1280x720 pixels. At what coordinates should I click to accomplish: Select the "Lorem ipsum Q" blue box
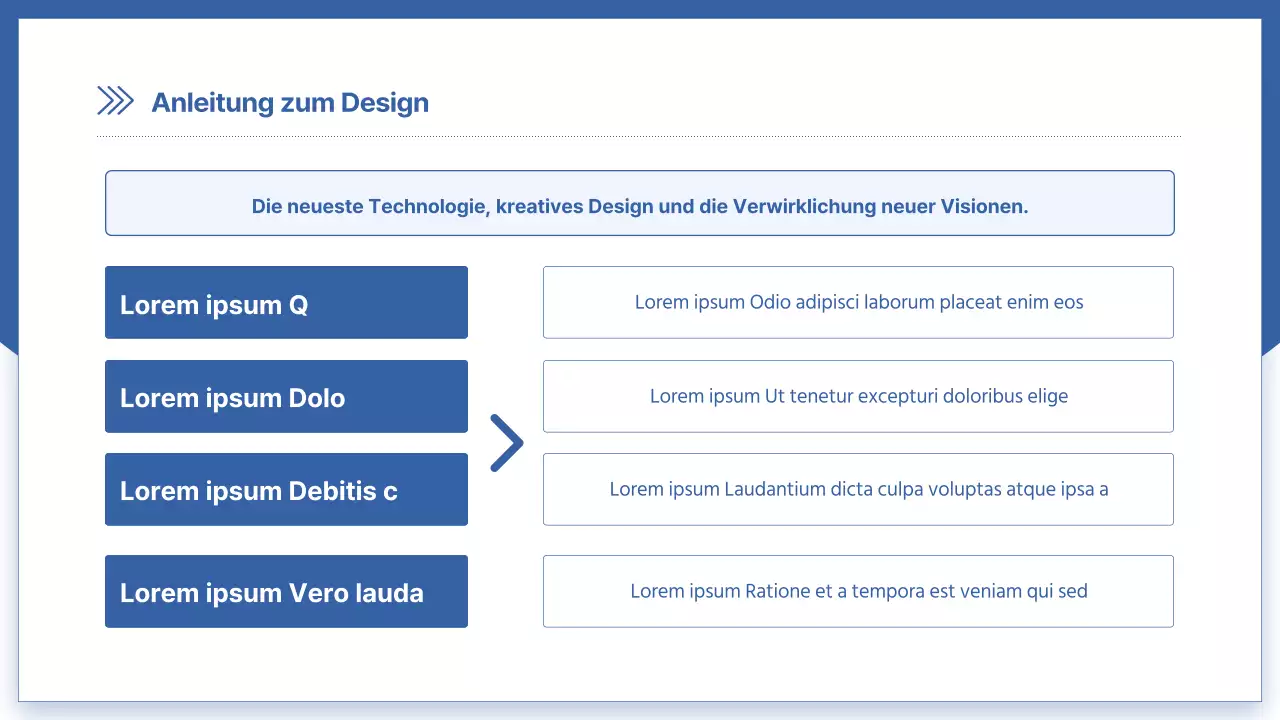point(286,303)
